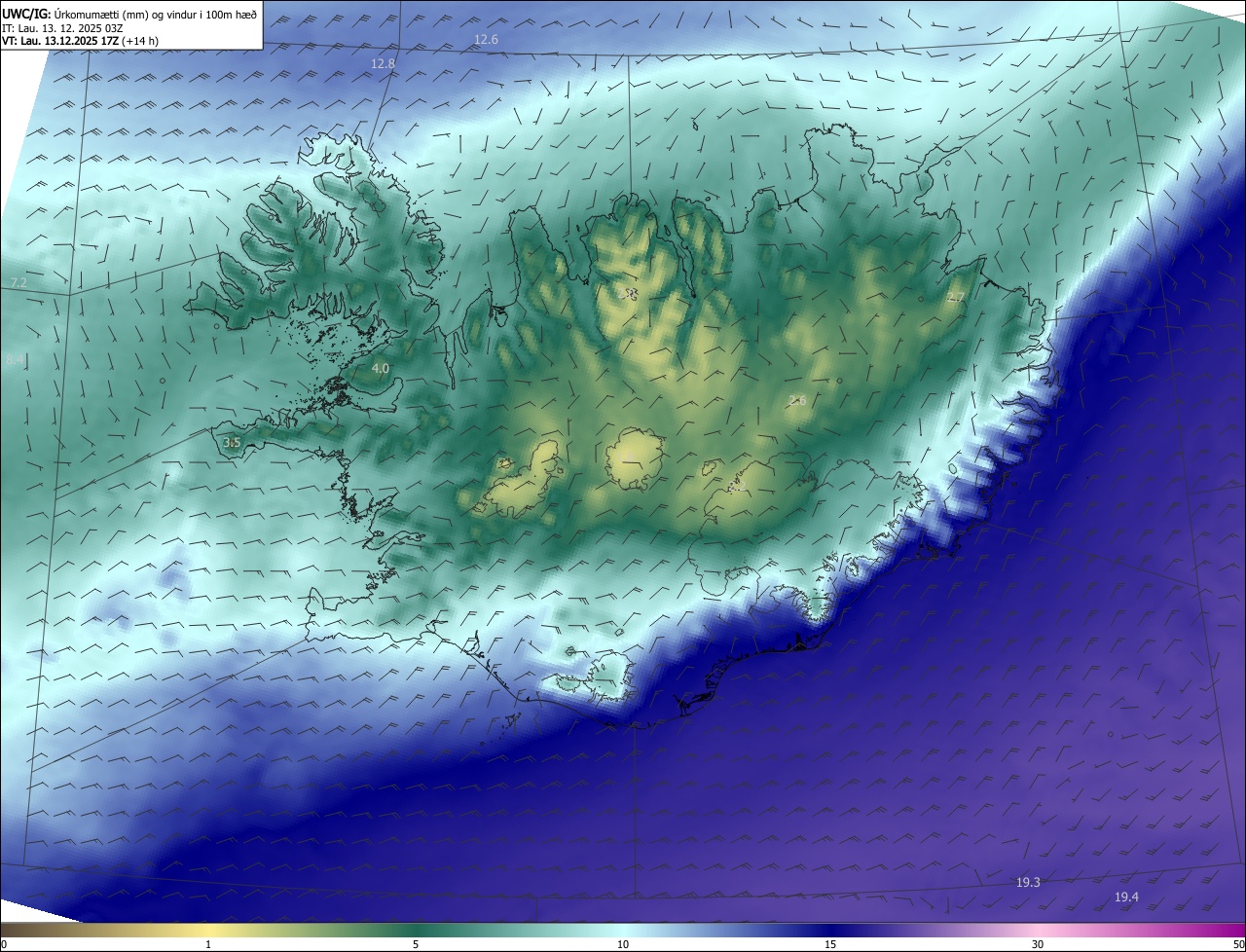Click the 4.0 value label on the map
Image resolution: width=1246 pixels, height=952 pixels.
point(381,368)
